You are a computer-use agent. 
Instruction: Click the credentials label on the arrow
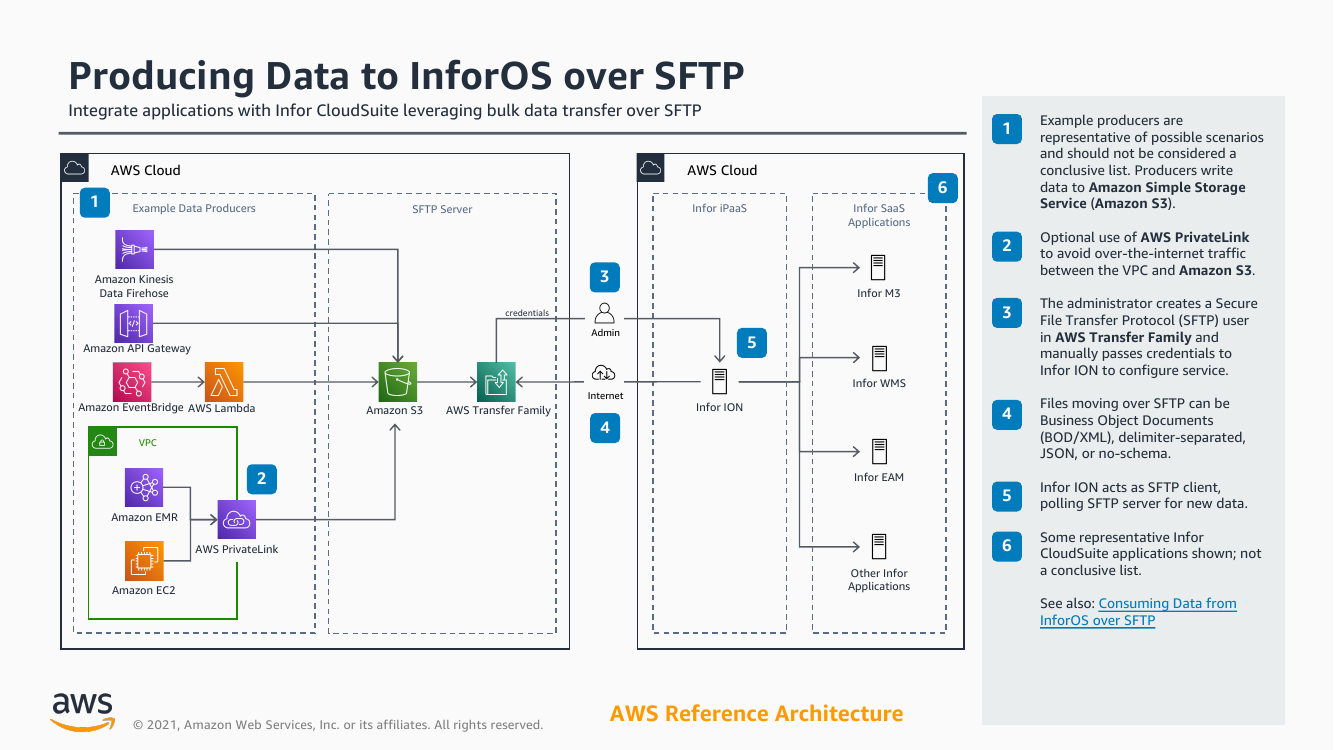coord(527,313)
